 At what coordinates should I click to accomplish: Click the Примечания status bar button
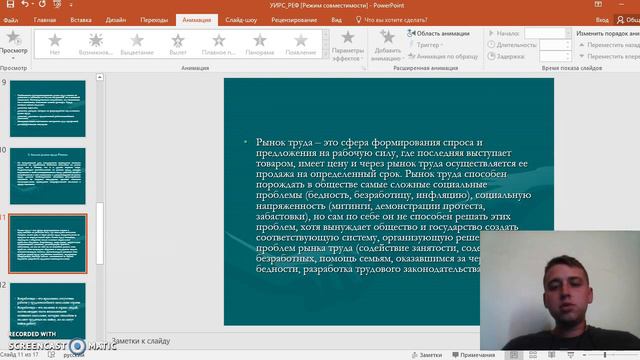point(474,355)
